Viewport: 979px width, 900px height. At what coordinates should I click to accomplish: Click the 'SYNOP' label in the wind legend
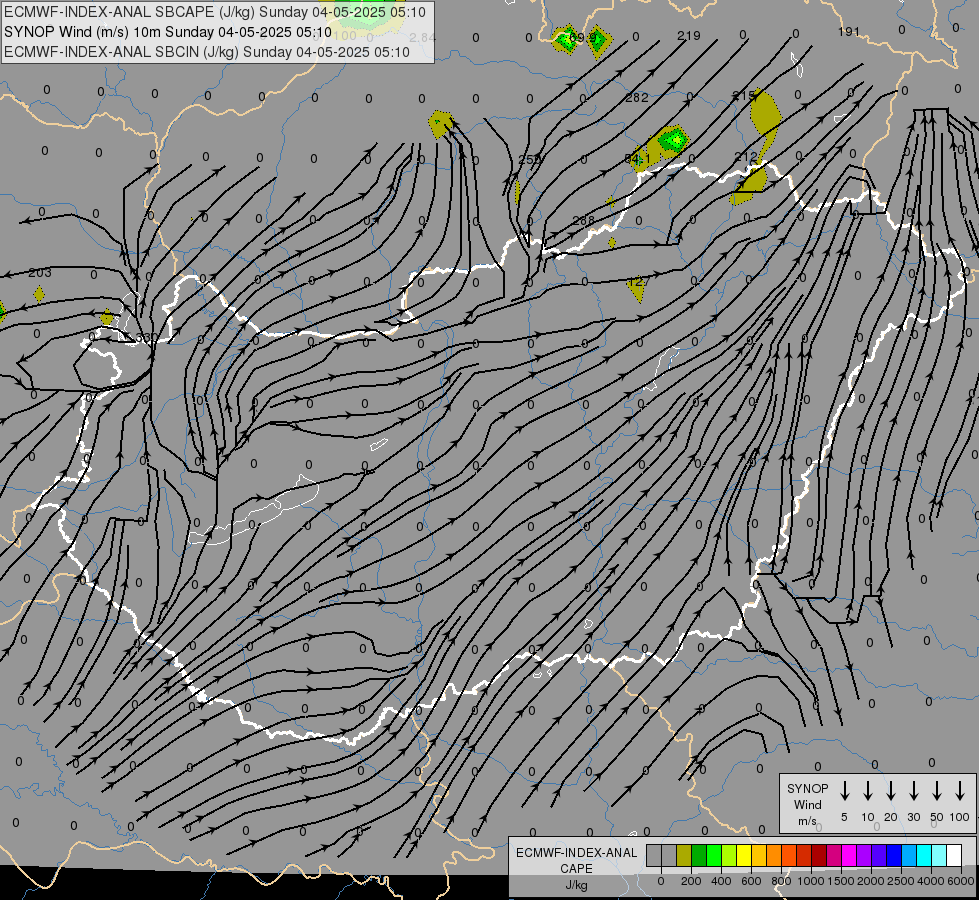click(807, 788)
